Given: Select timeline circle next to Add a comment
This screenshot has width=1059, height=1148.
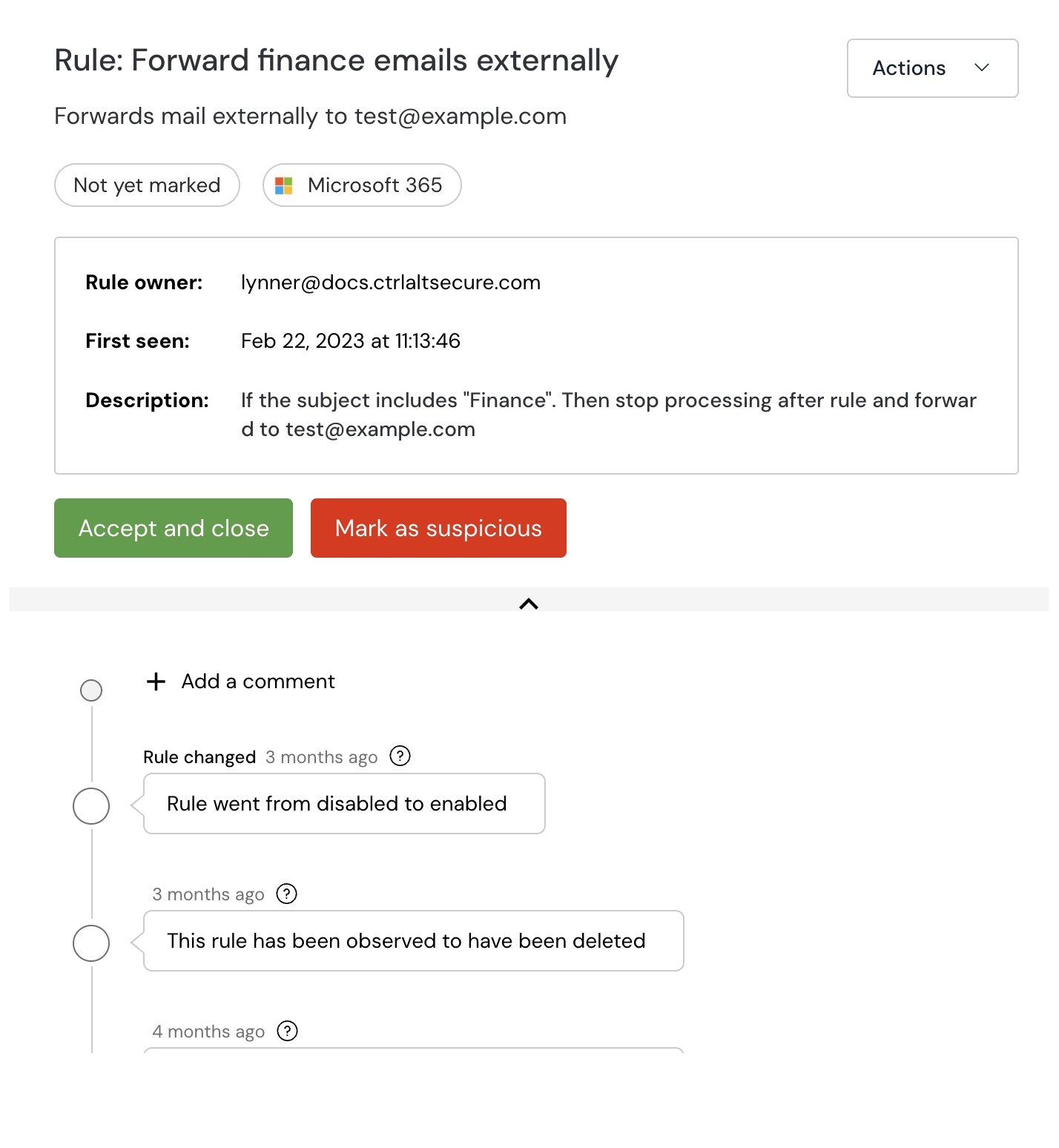Looking at the screenshot, I should tap(90, 690).
